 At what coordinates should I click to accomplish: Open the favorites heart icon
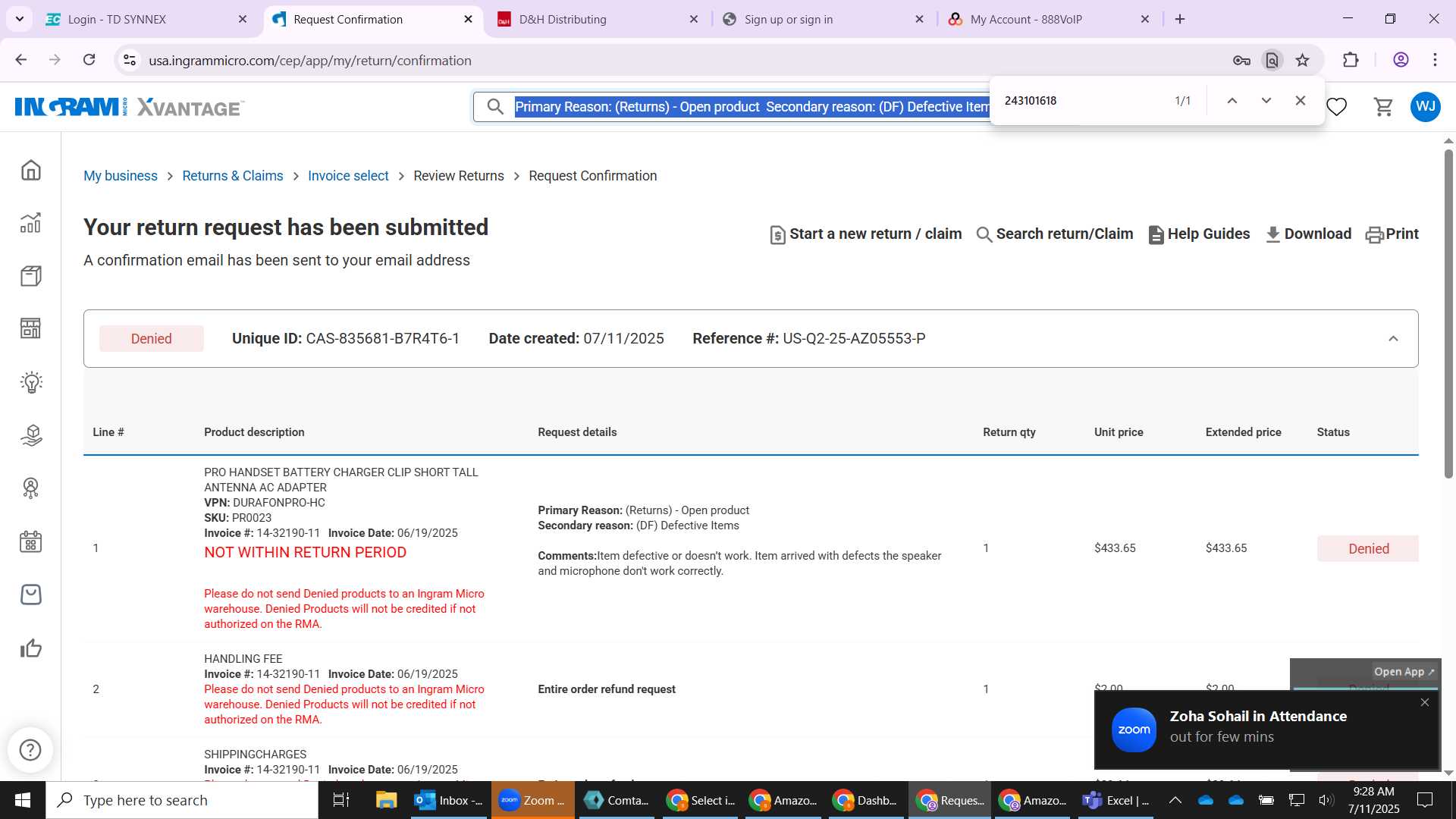point(1336,107)
